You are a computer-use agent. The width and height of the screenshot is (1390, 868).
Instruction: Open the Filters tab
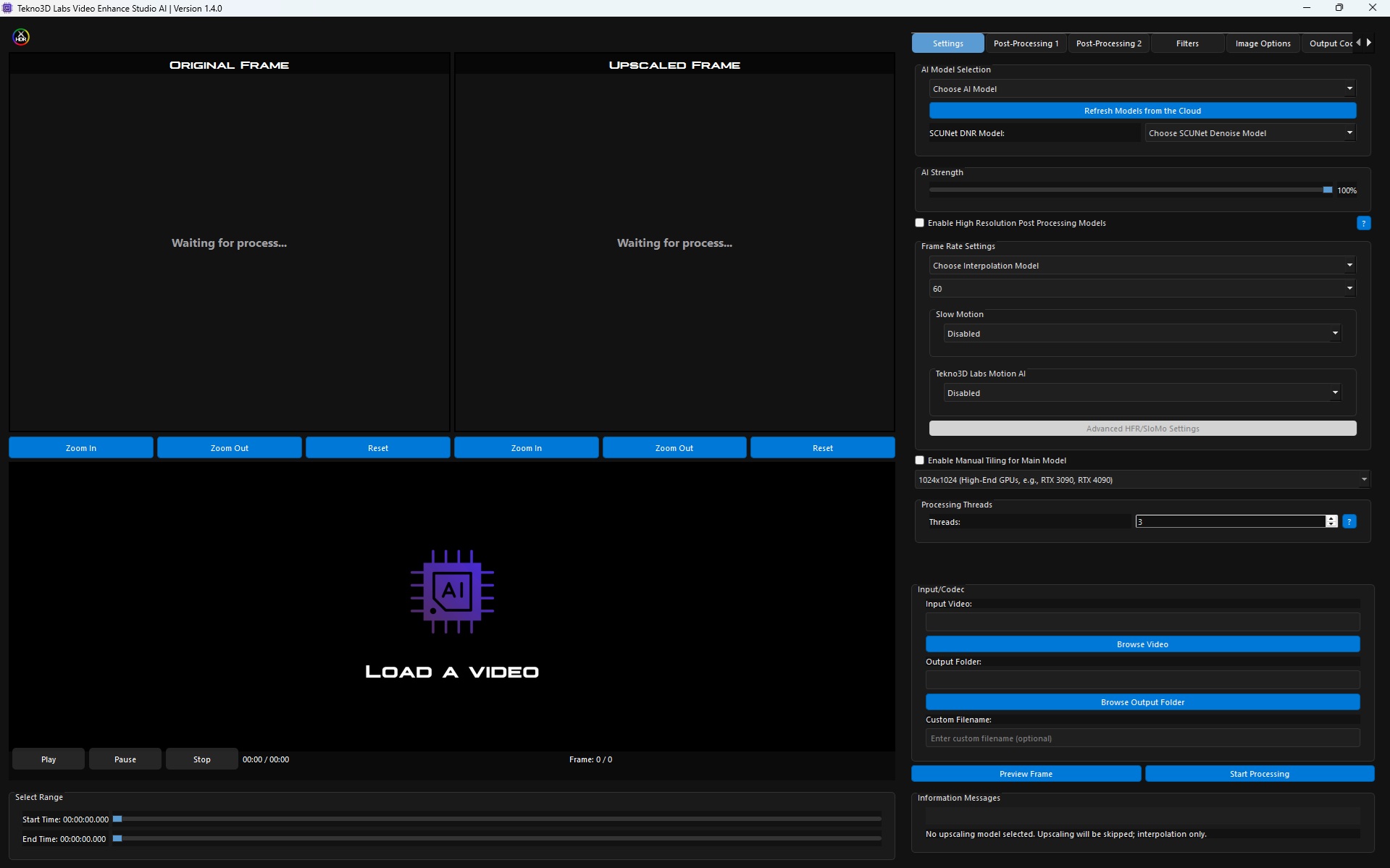[x=1187, y=43]
